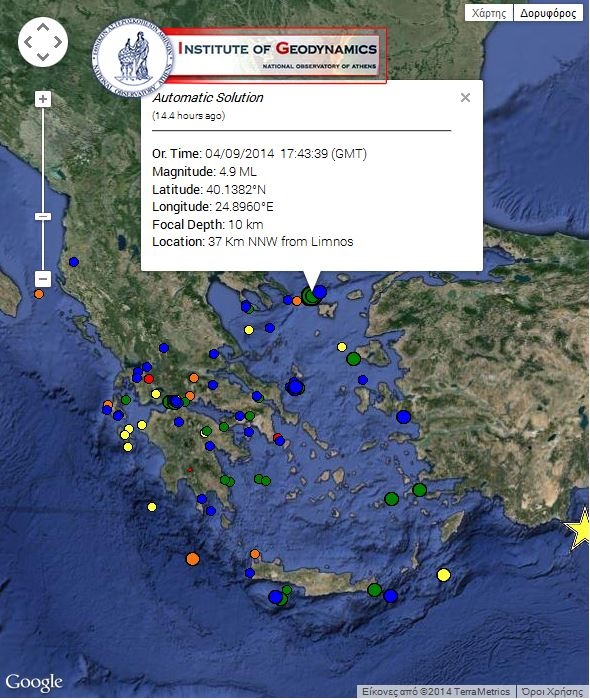Click the Institute of Geodynamics banner
This screenshot has height=699, width=590.
[x=274, y=56]
